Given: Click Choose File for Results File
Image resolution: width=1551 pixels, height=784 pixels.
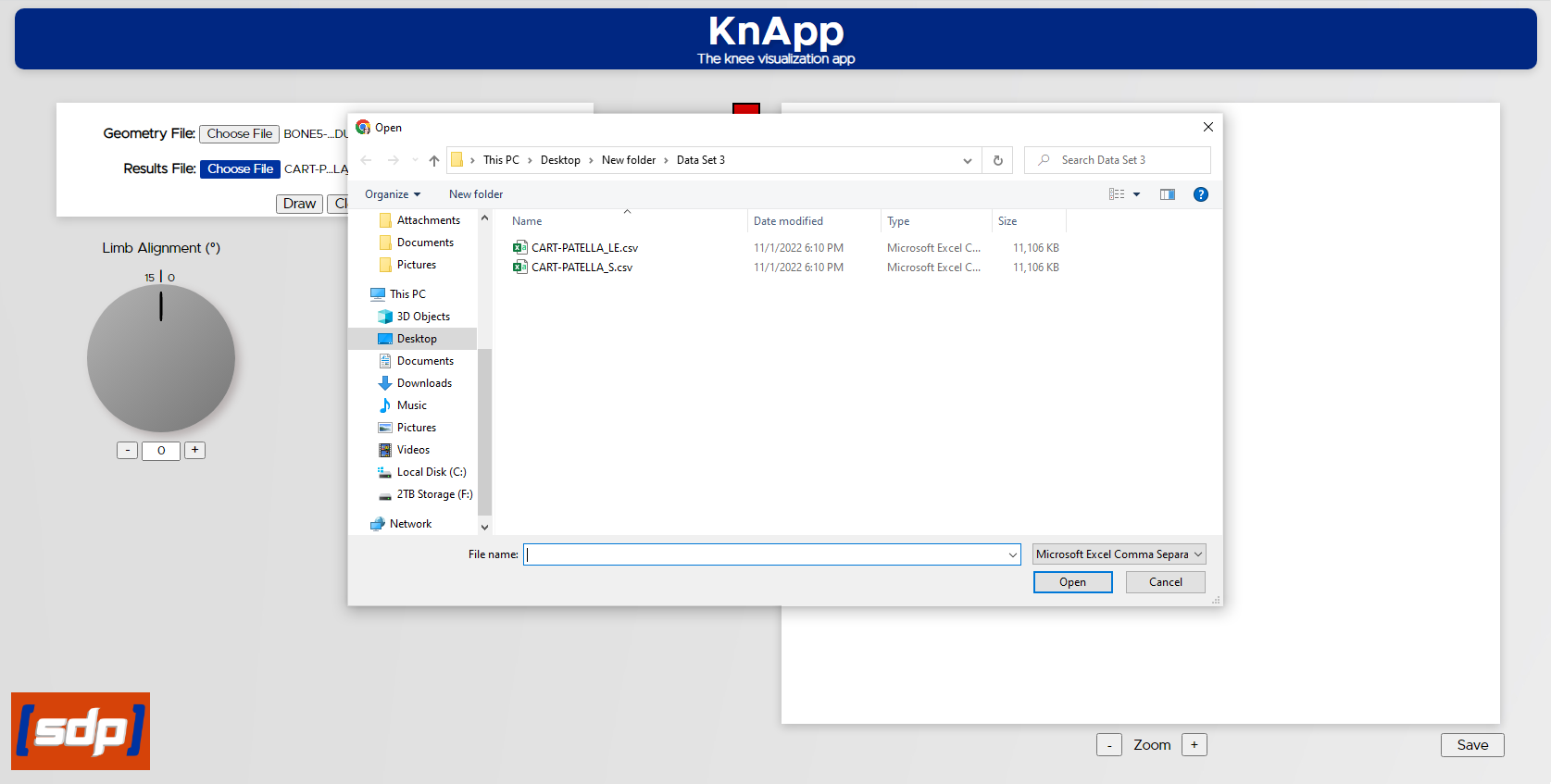Looking at the screenshot, I should pyautogui.click(x=240, y=169).
